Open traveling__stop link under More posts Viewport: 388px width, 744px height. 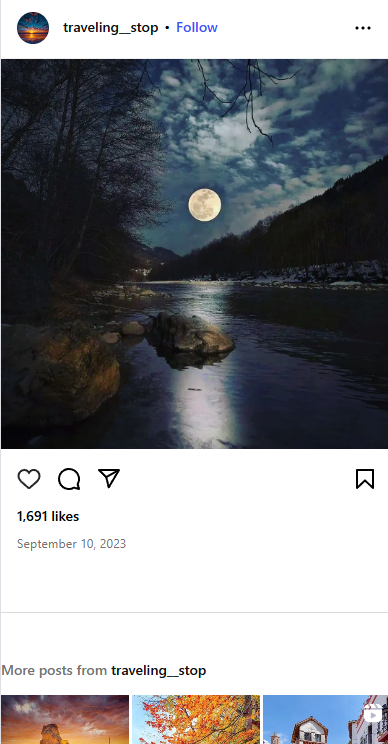[x=158, y=670]
